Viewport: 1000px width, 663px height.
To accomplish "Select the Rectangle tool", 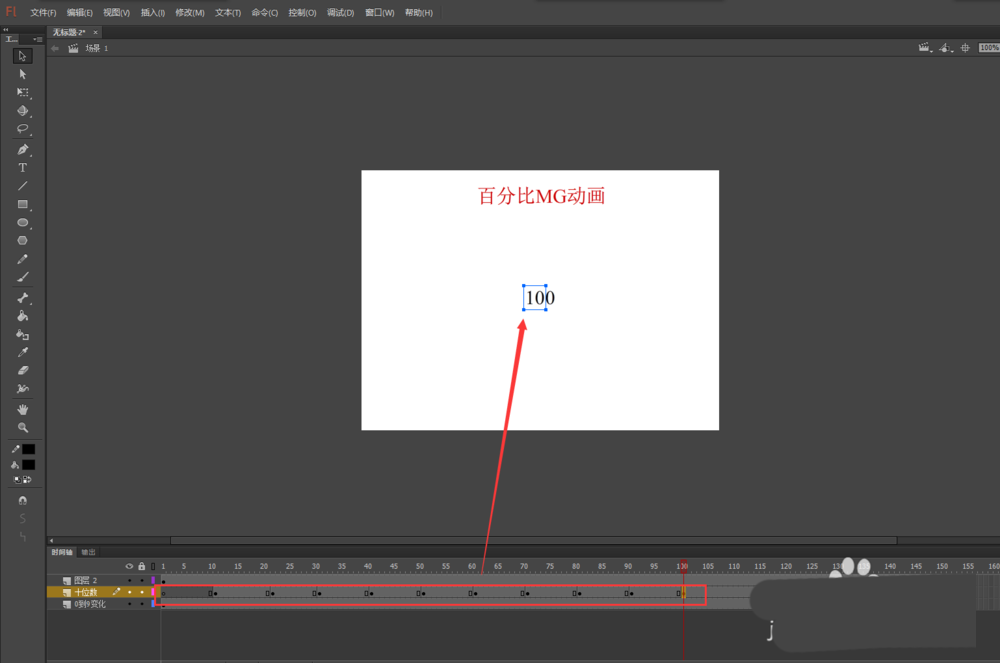I will point(22,205).
